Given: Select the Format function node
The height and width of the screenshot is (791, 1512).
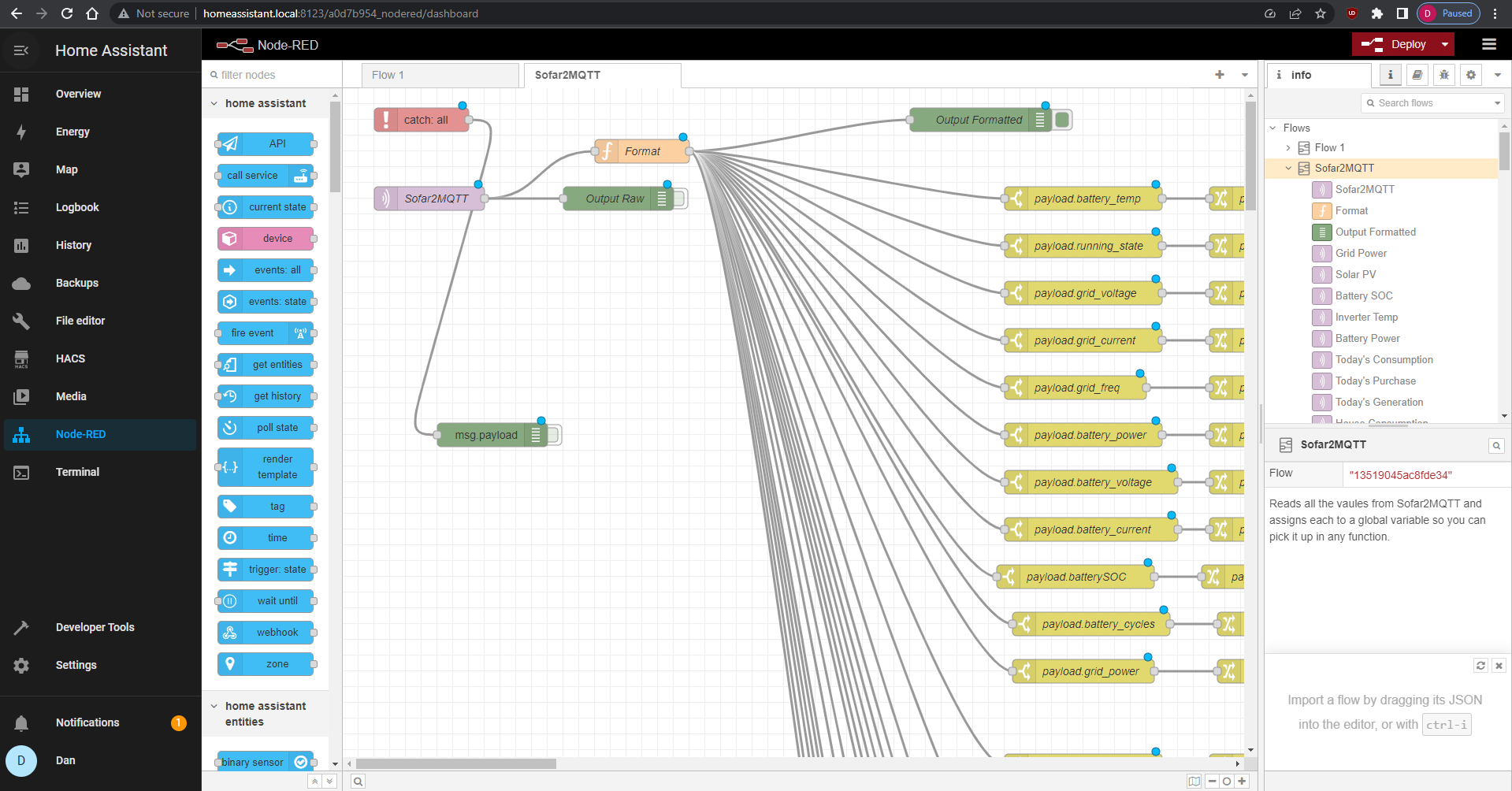Looking at the screenshot, I should [641, 151].
